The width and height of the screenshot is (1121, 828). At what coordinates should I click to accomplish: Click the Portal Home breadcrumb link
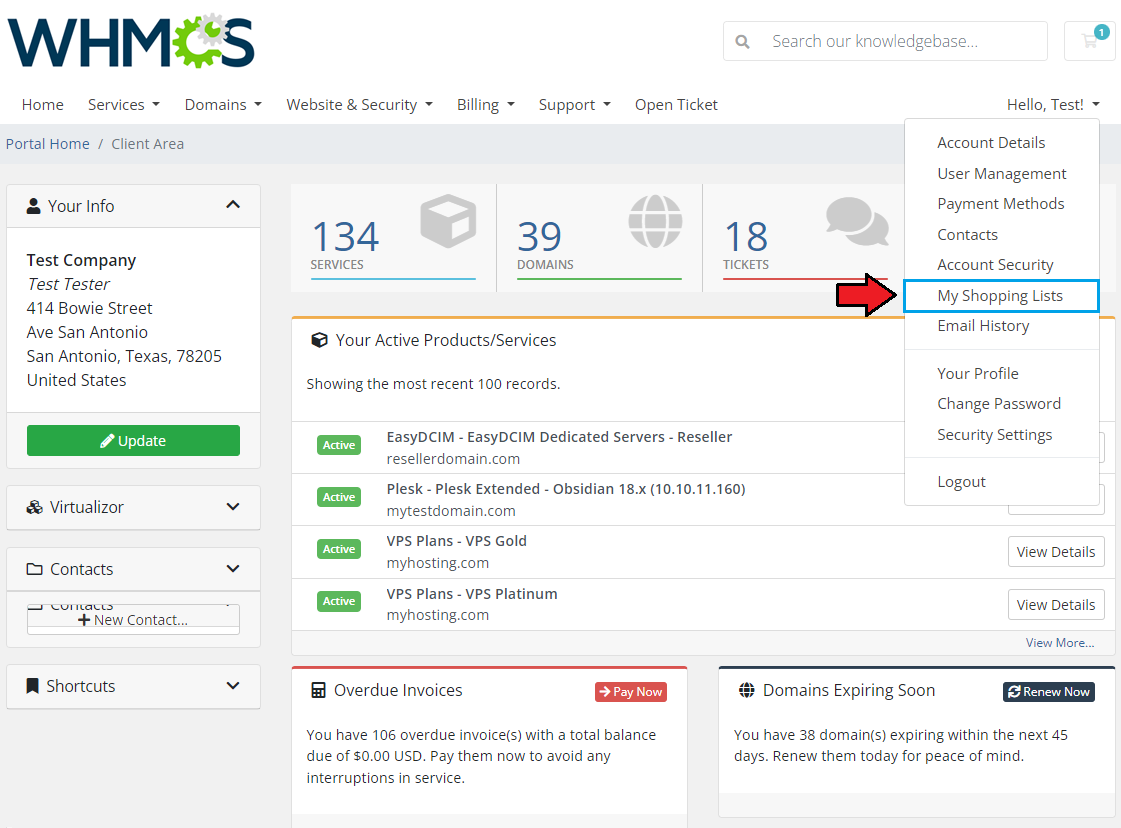[x=48, y=144]
